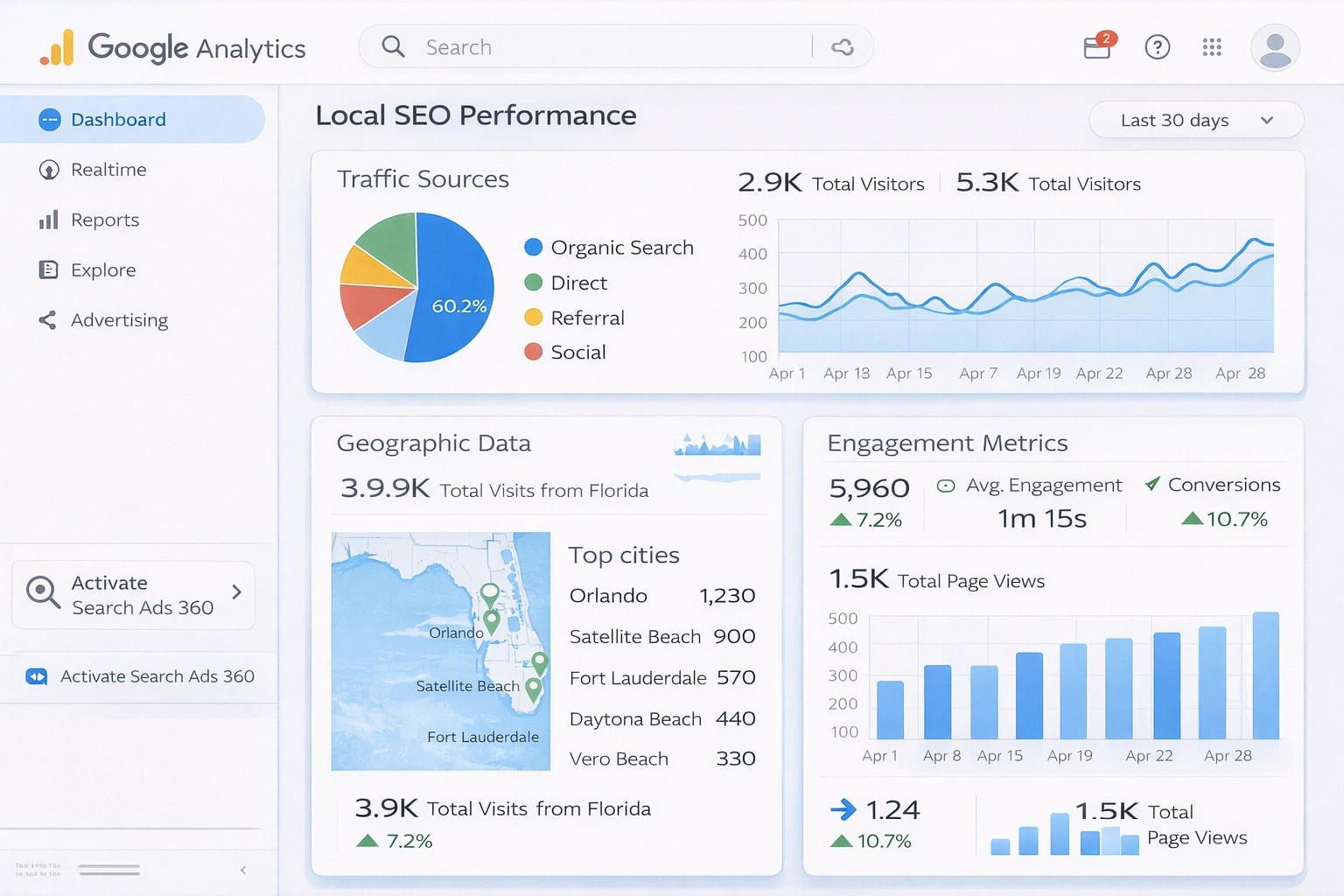Select the Realtime sidebar icon
This screenshot has width=1344, height=896.
point(49,169)
